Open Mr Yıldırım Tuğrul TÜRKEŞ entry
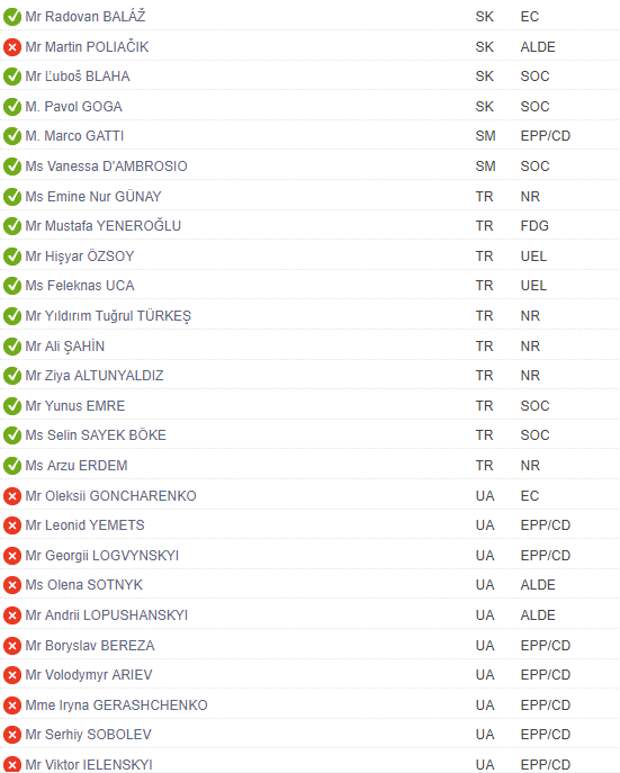This screenshot has height=773, width=620. point(108,316)
